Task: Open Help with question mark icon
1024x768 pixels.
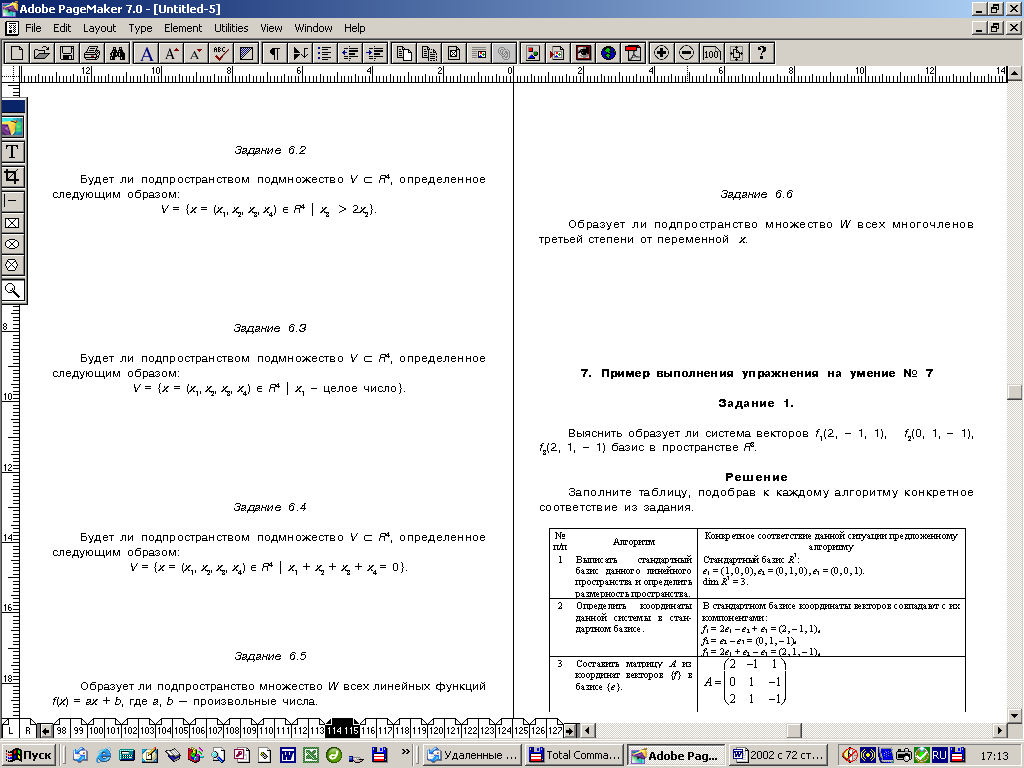Action: click(x=761, y=53)
